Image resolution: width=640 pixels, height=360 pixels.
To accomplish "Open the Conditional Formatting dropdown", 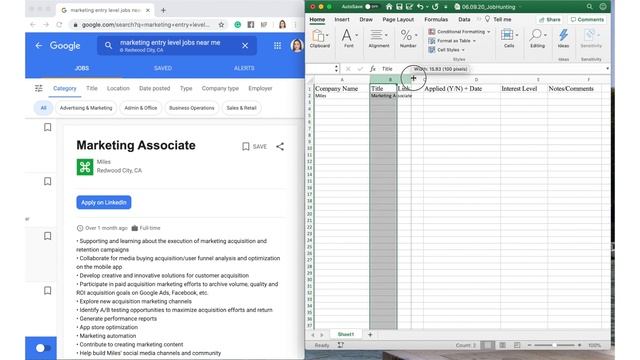I will click(x=459, y=31).
